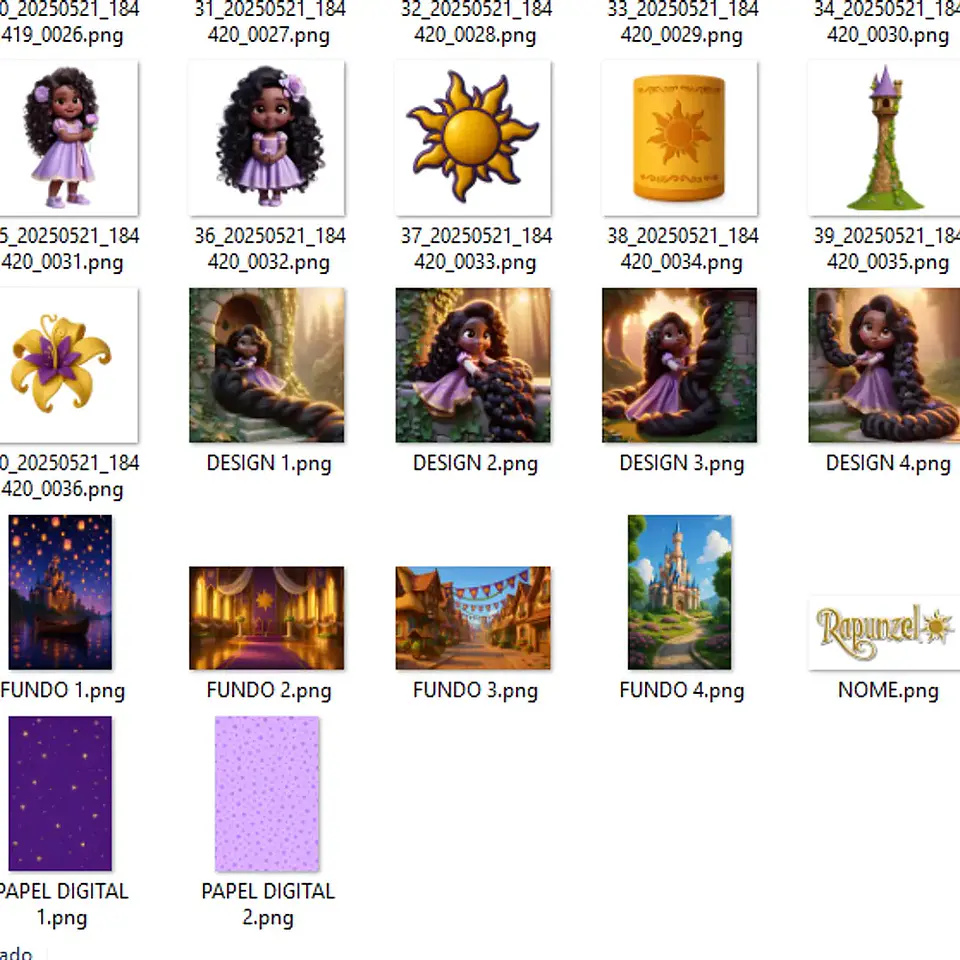The width and height of the screenshot is (960, 960).
Task: Select the tower thumbnail 39_20250521
Action: tap(884, 138)
